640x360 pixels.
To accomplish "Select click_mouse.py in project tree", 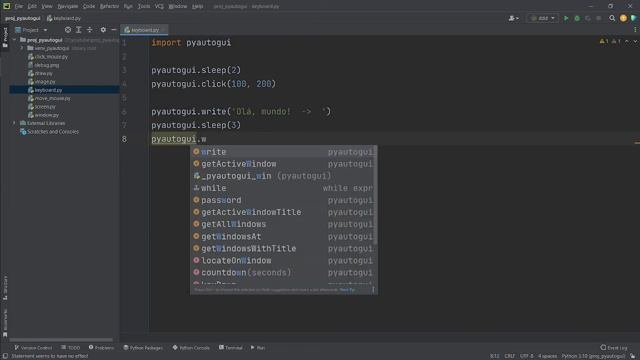I will coord(51,57).
